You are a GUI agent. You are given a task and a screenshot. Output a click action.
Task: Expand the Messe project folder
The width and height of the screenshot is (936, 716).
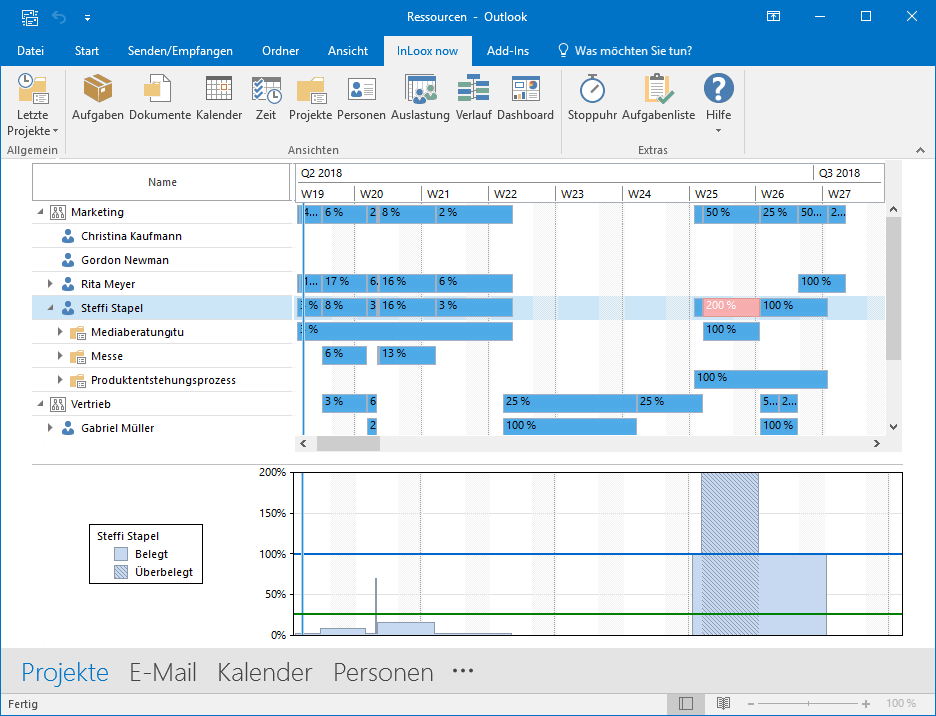click(60, 356)
